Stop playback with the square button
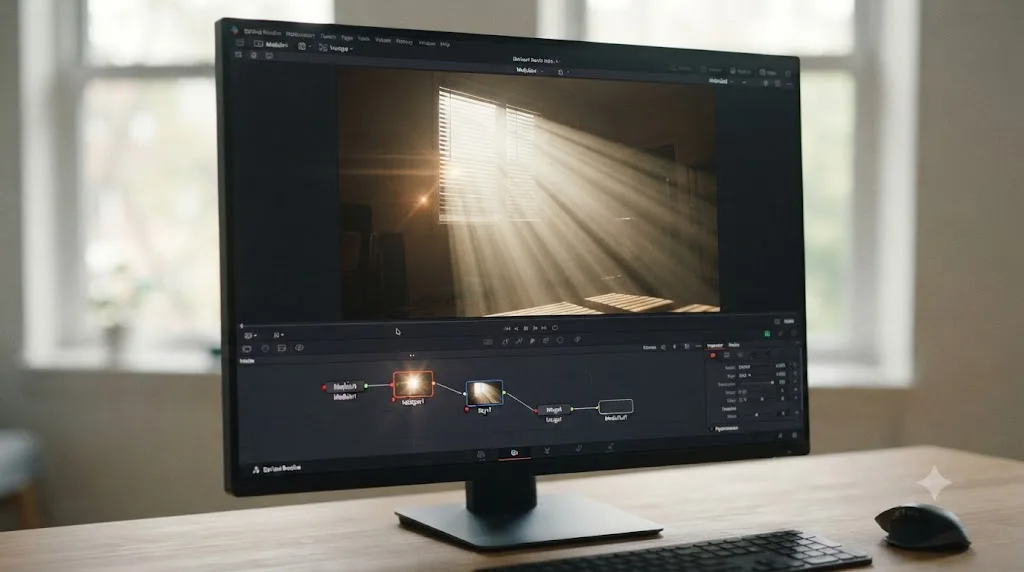Screen dimensions: 1024x572 [x=526, y=328]
